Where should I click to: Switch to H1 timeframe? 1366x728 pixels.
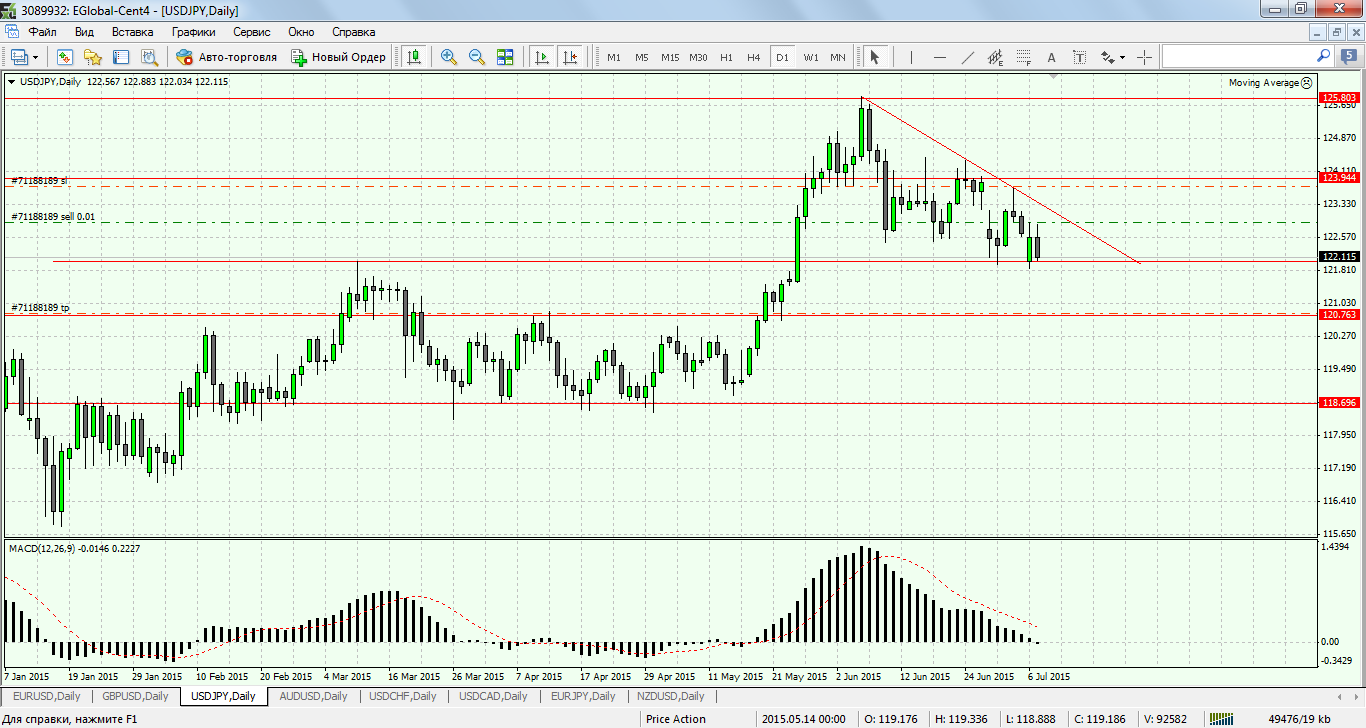coord(726,57)
